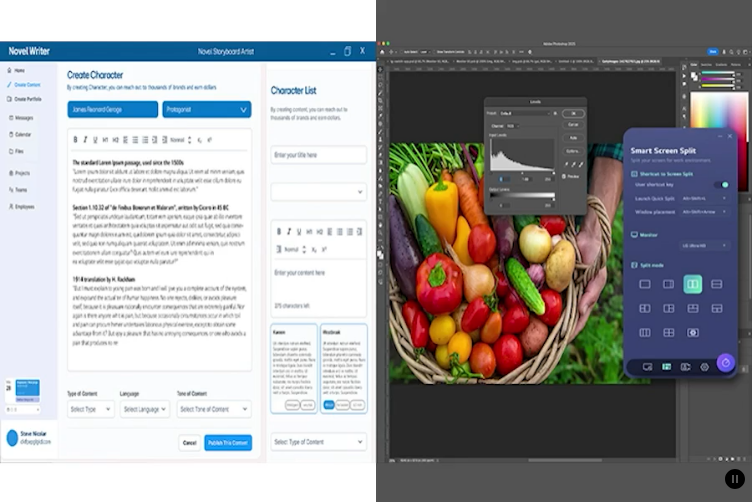Click the Publish This Content button
This screenshot has width=752, height=502.
coord(228,442)
